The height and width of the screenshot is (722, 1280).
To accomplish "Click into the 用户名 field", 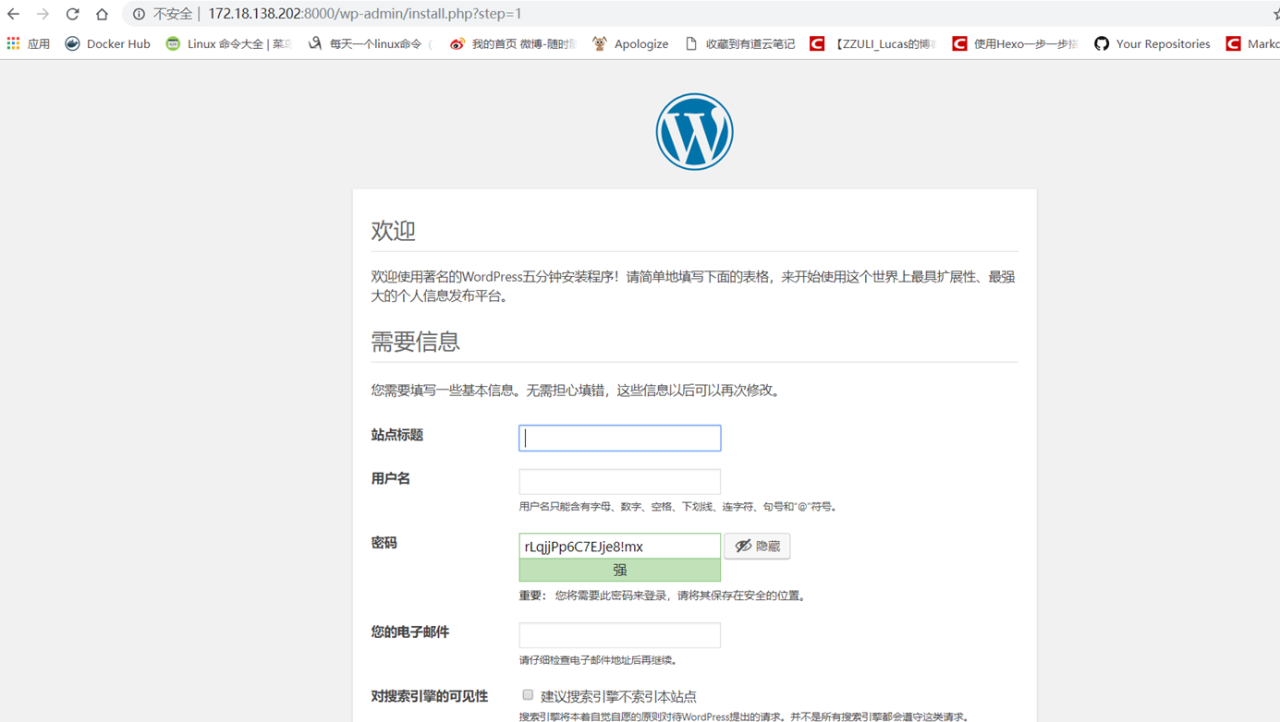I will coord(620,482).
